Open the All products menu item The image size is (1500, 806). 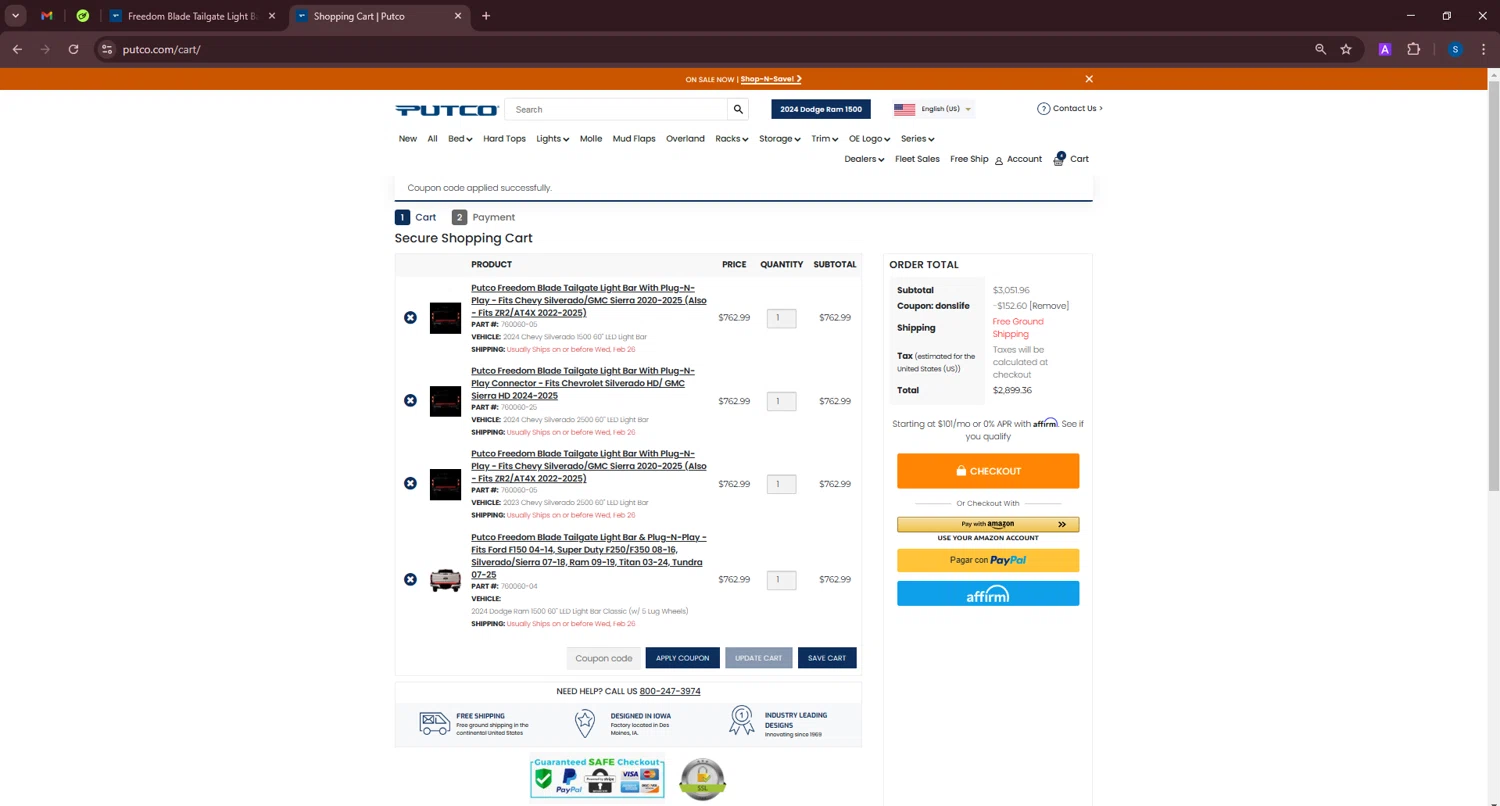pyautogui.click(x=432, y=139)
